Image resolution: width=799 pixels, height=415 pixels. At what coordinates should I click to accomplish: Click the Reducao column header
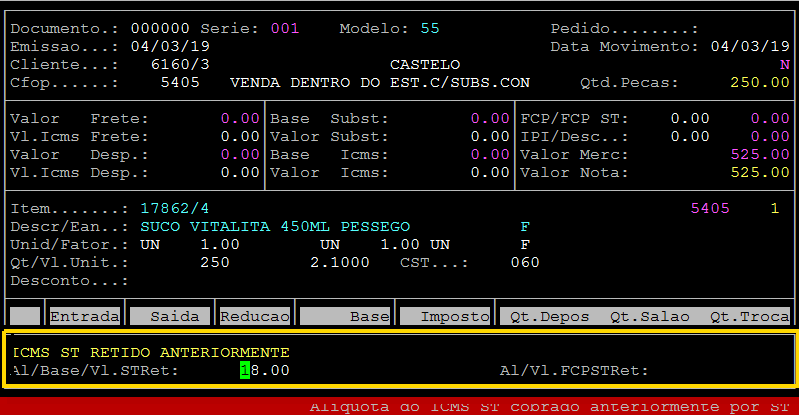point(254,316)
